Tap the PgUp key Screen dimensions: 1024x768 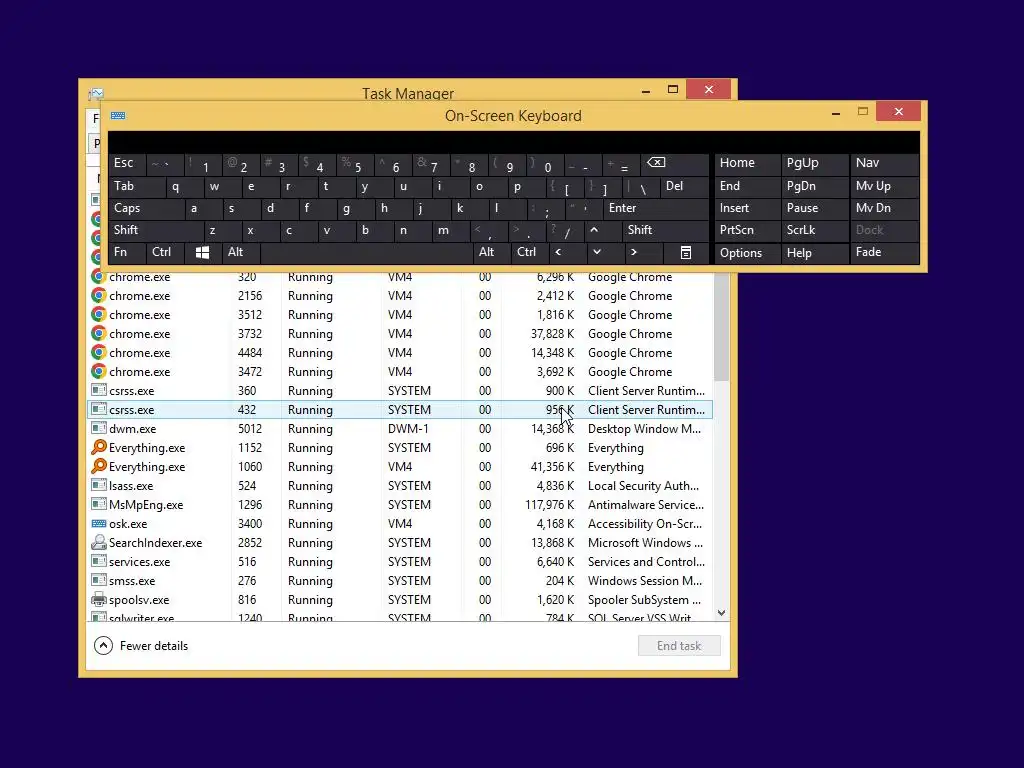tap(813, 163)
